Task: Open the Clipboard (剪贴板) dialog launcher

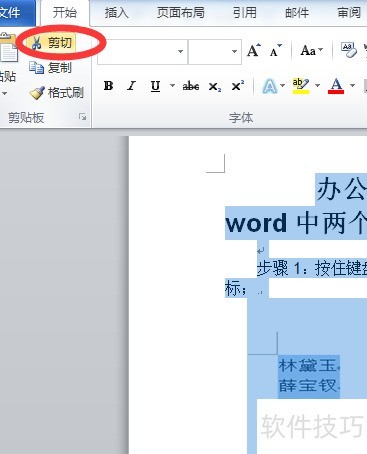Action: [x=82, y=117]
